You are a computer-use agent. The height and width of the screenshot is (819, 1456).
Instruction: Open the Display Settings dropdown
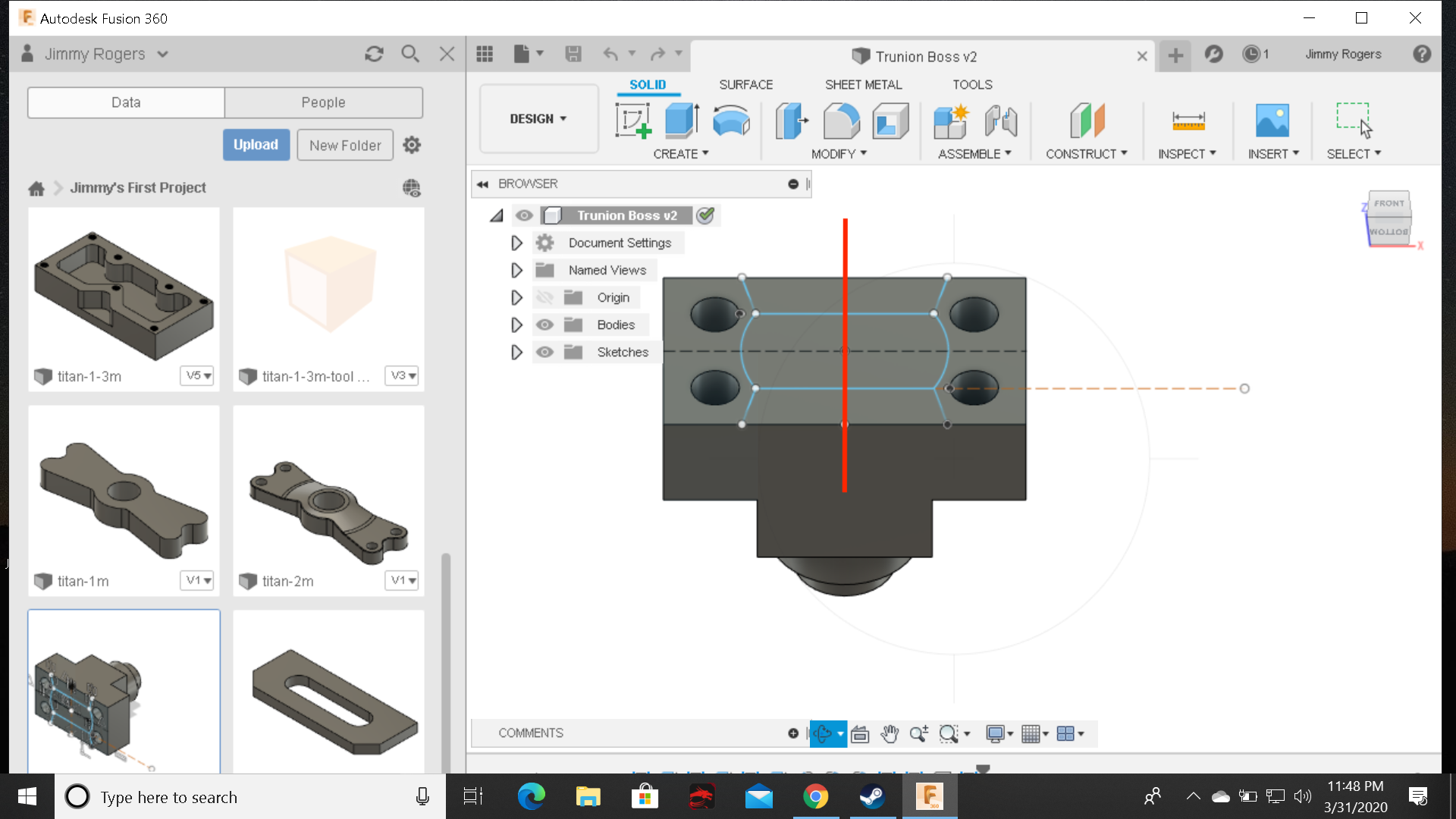(999, 733)
